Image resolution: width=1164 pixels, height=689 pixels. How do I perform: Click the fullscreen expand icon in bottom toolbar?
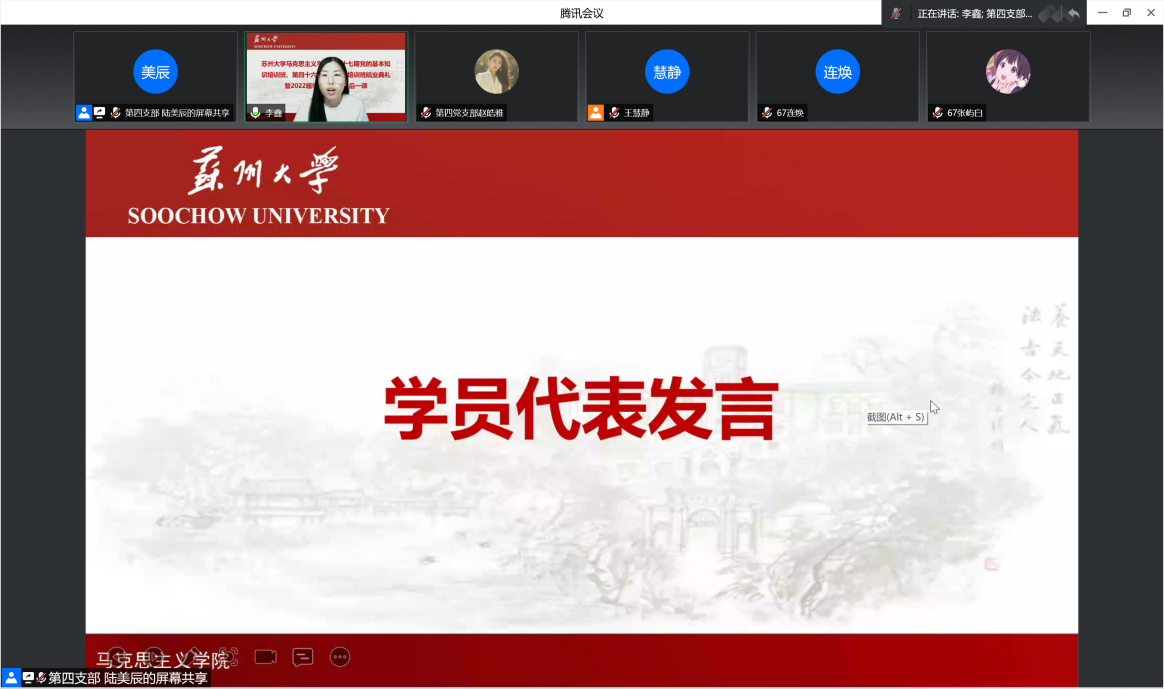pos(230,656)
